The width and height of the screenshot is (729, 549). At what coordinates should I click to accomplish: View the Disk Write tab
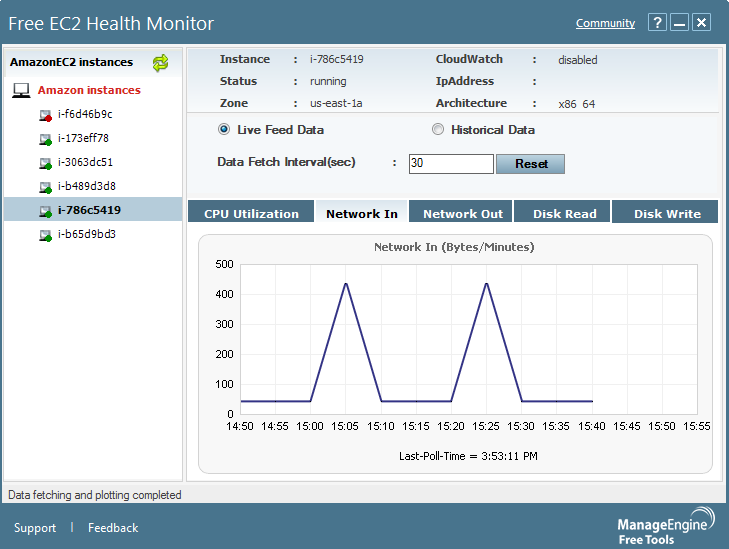pos(665,212)
